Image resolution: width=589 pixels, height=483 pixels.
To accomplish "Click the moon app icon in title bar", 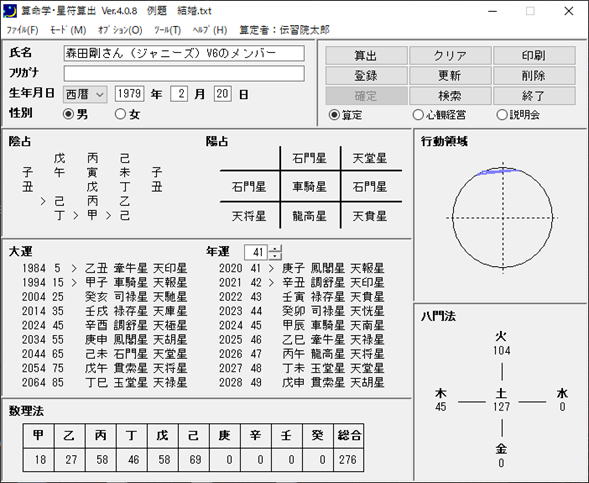I will (10, 11).
